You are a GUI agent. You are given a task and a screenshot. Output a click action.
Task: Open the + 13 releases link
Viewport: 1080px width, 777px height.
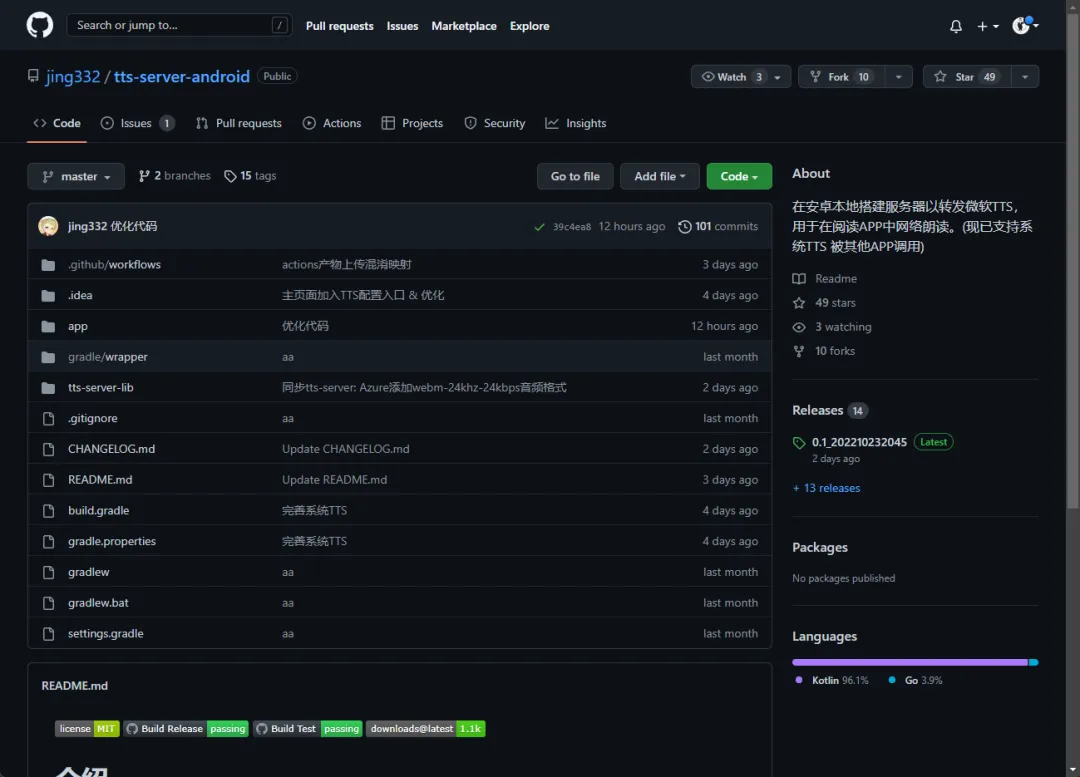click(826, 488)
